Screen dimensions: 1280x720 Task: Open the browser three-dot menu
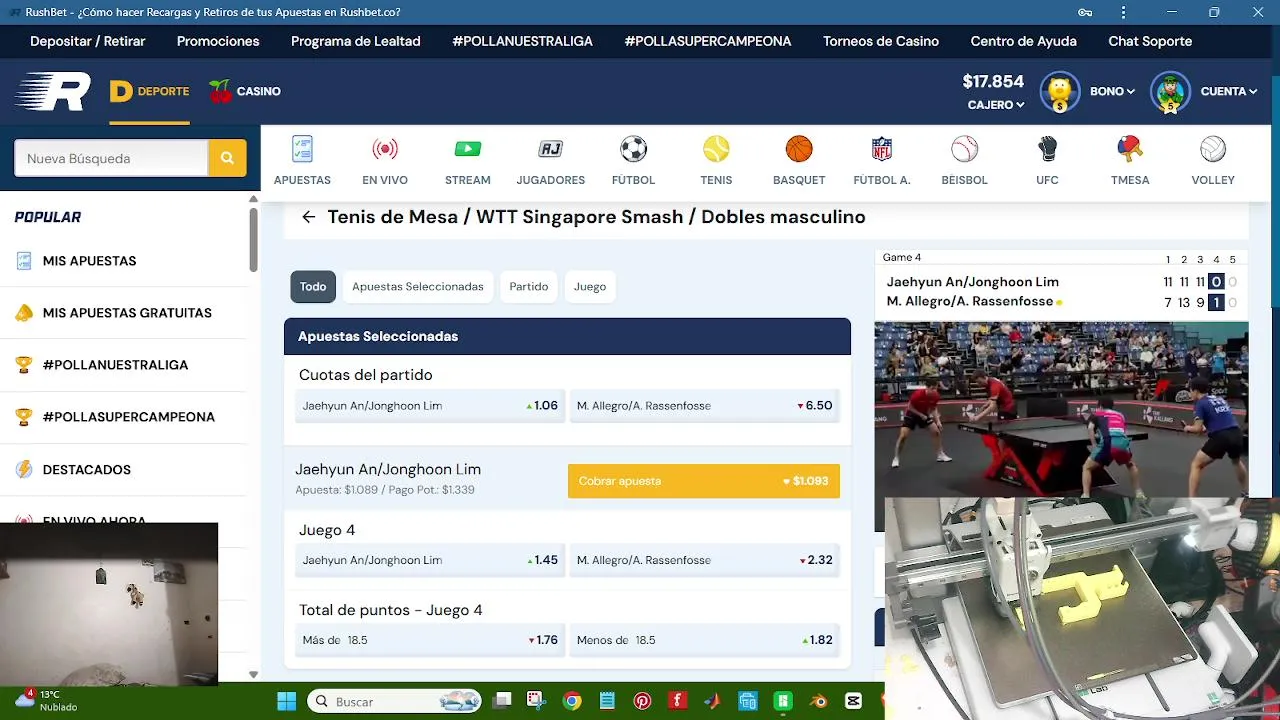[1123, 12]
